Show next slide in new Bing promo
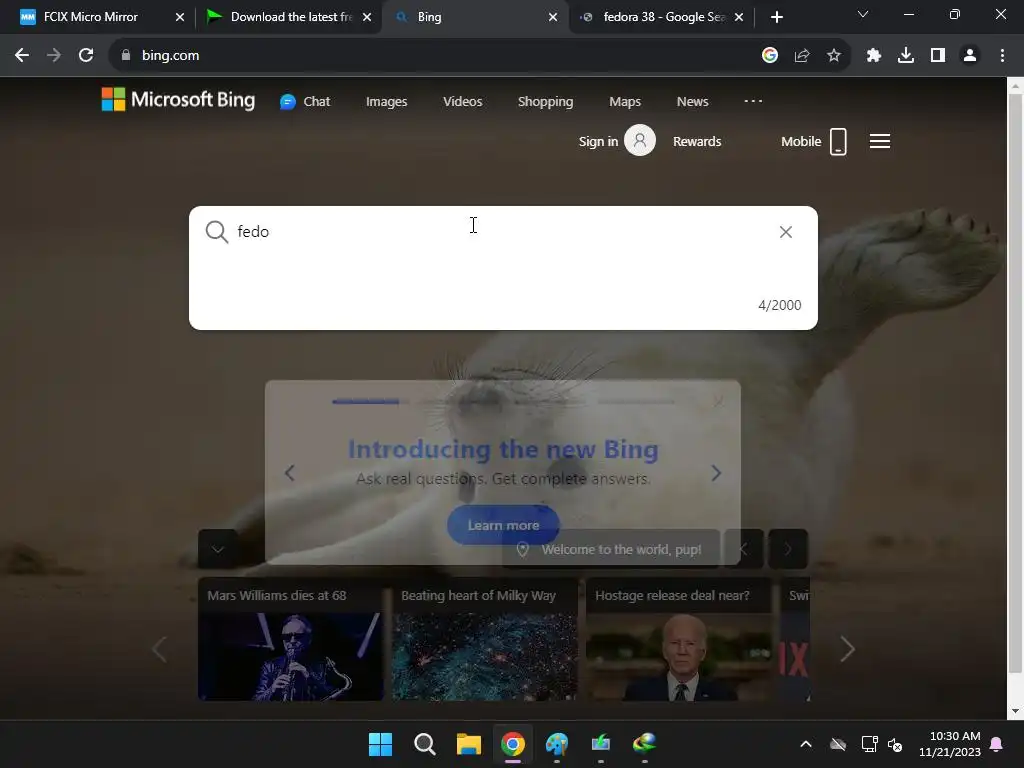Screen dimensions: 1024x768 click(x=716, y=473)
